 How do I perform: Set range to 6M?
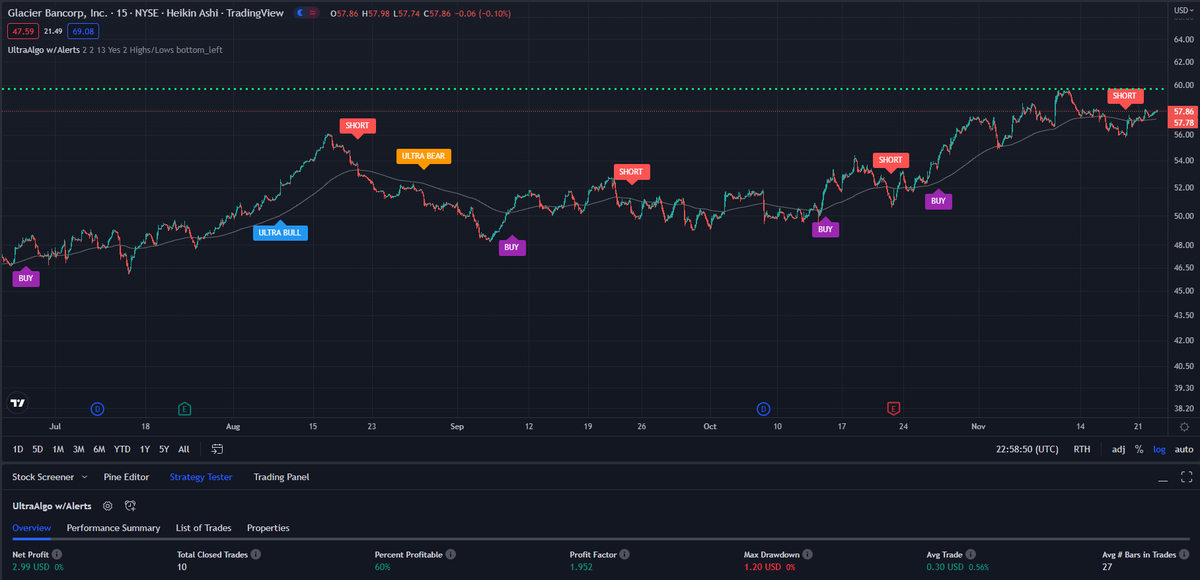point(99,450)
